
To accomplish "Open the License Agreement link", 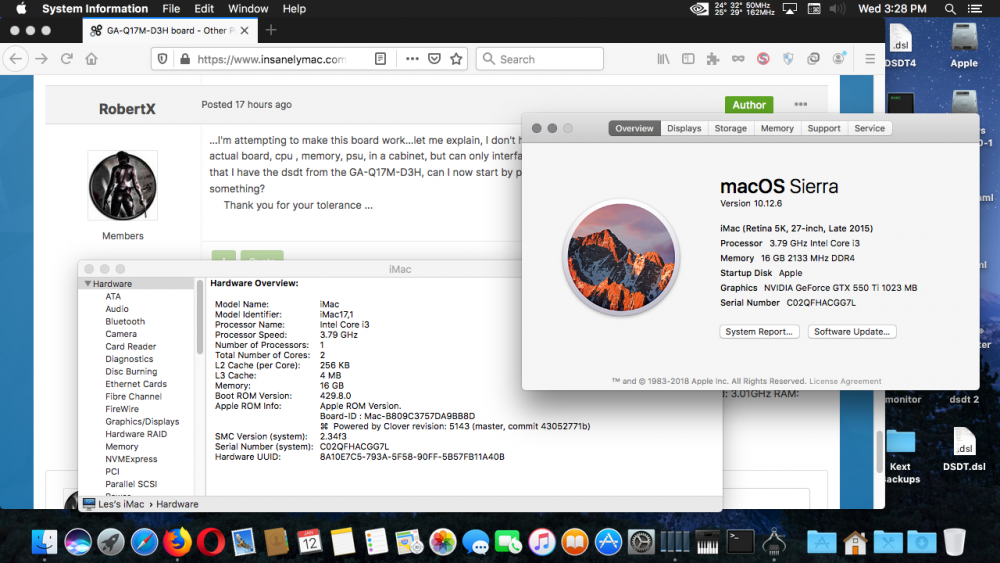I will 845,381.
